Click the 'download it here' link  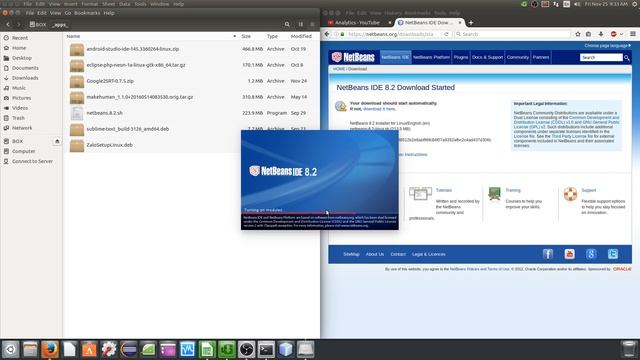[x=379, y=109]
